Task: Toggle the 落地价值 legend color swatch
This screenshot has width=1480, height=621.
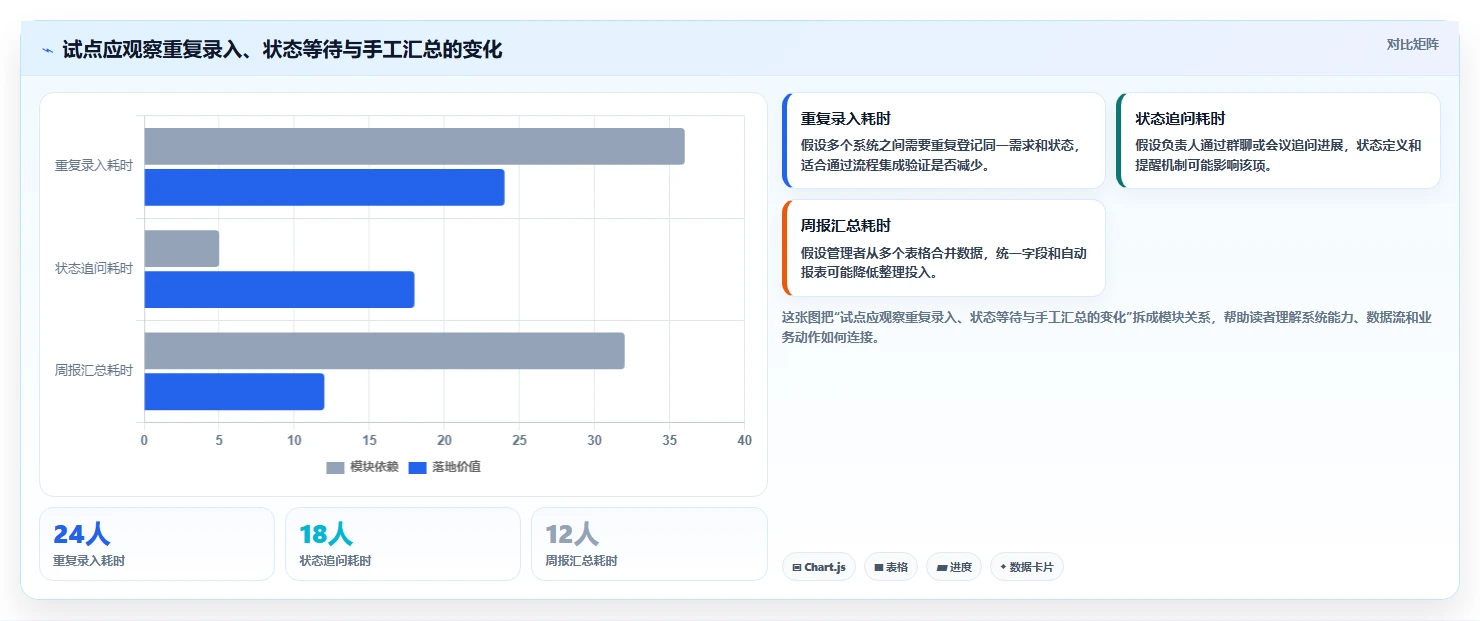Action: pyautogui.click(x=418, y=467)
